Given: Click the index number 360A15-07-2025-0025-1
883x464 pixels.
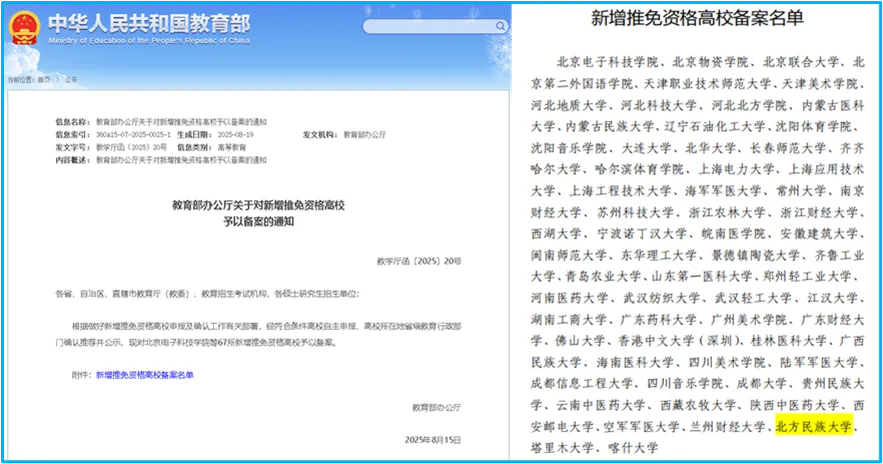Looking at the screenshot, I should 133,135.
